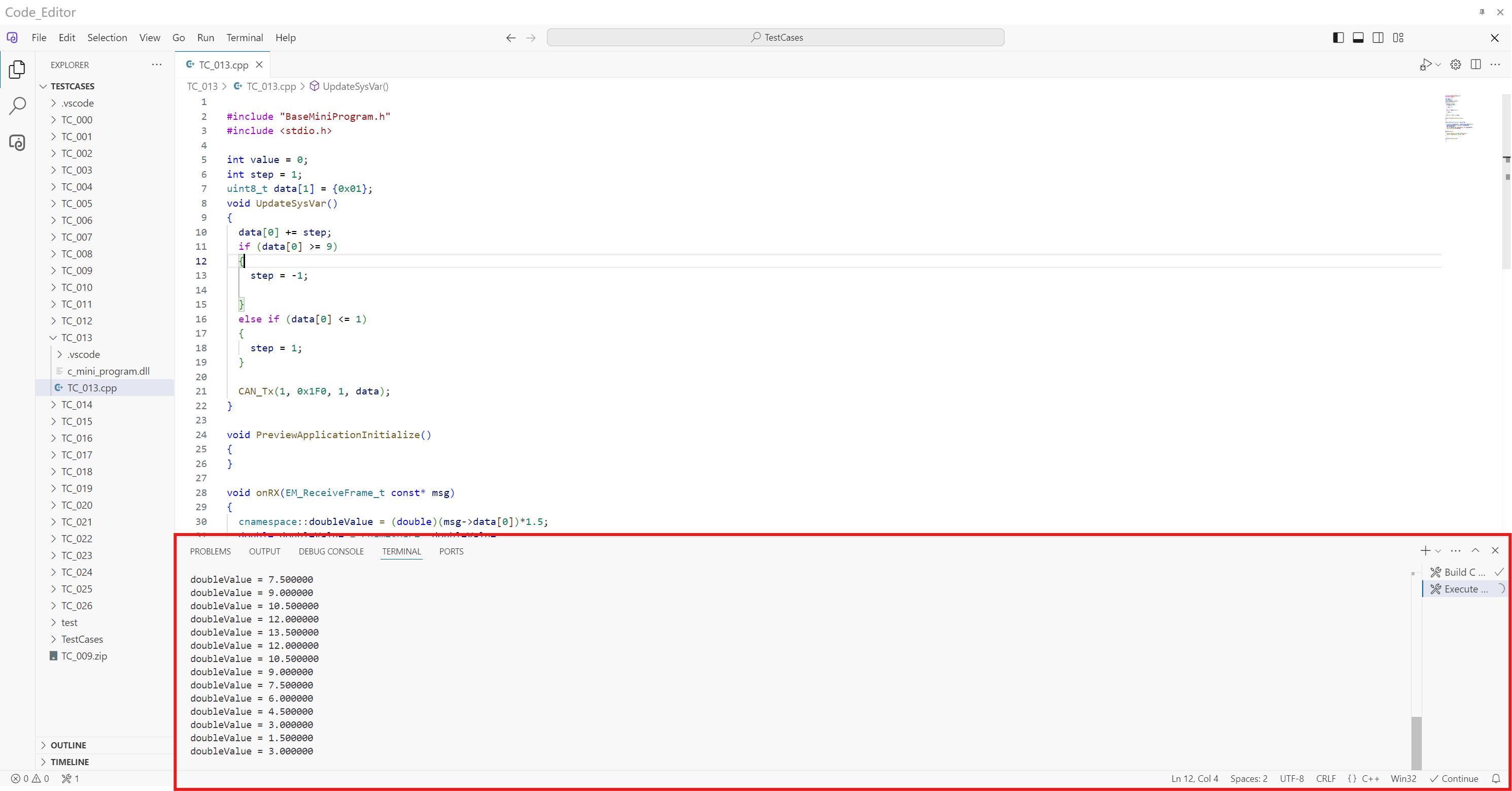This screenshot has height=791, width=1512.
Task: Open the Terminal menu
Action: tap(244, 38)
